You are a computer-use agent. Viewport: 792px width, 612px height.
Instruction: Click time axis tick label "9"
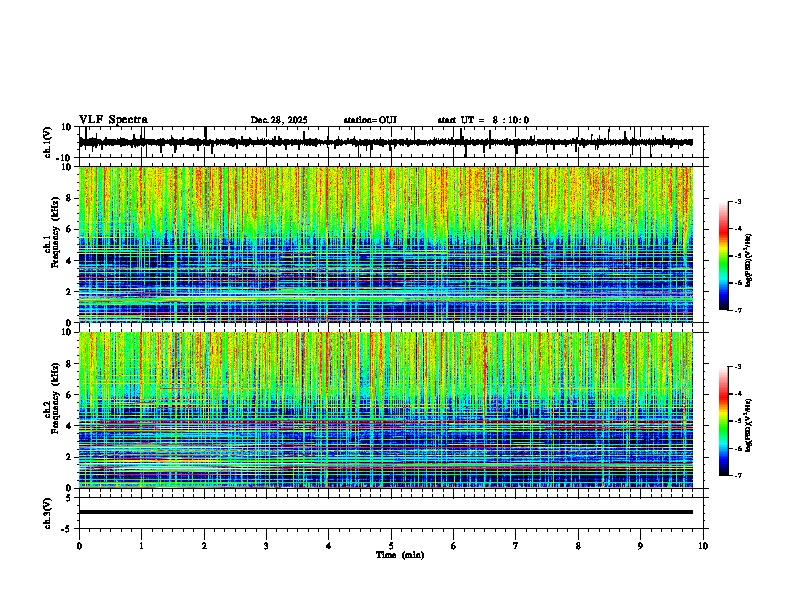[640, 546]
